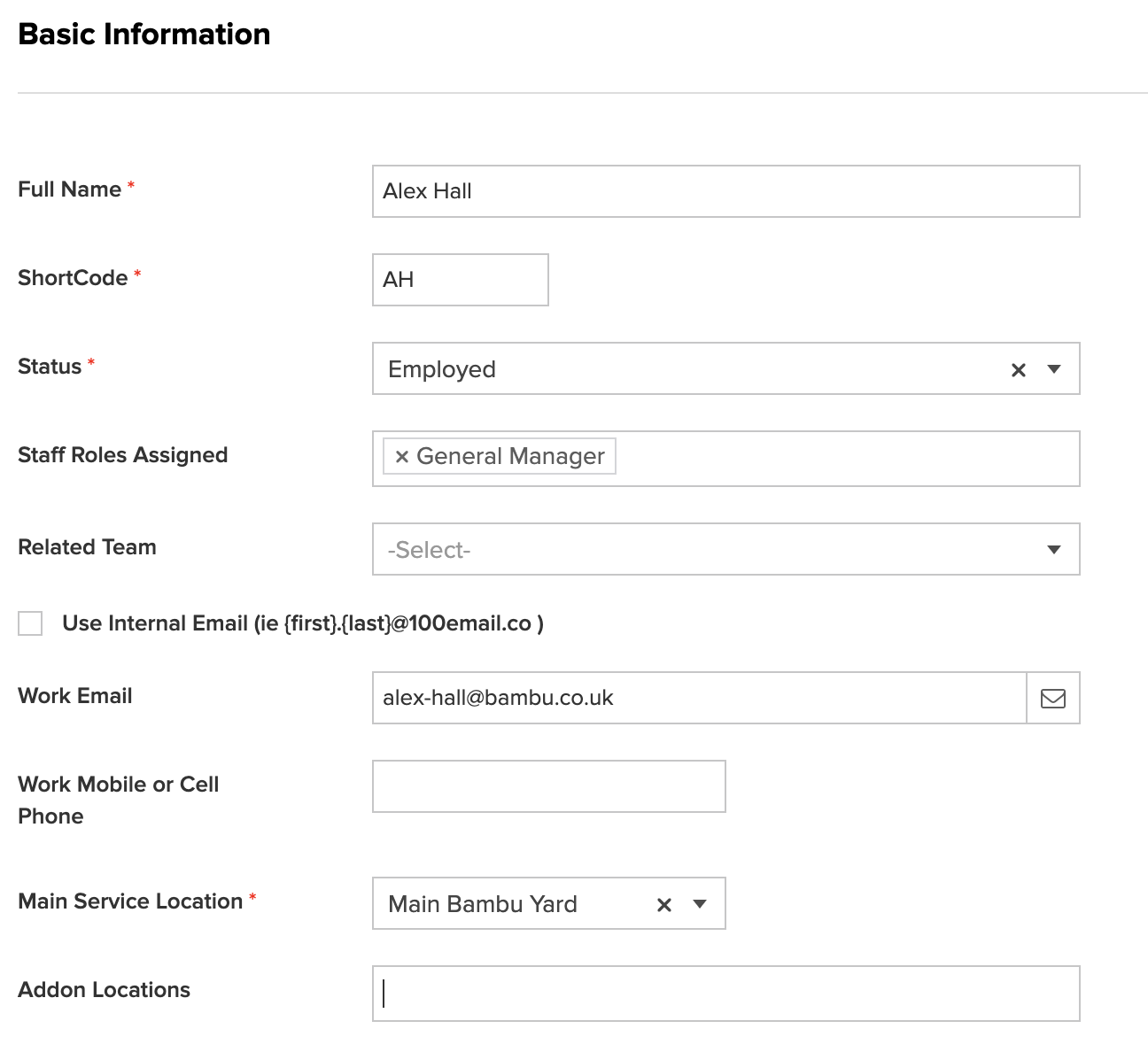This screenshot has height=1052, width=1148.
Task: Enable the Use Internal Email checkbox
Action: point(30,623)
